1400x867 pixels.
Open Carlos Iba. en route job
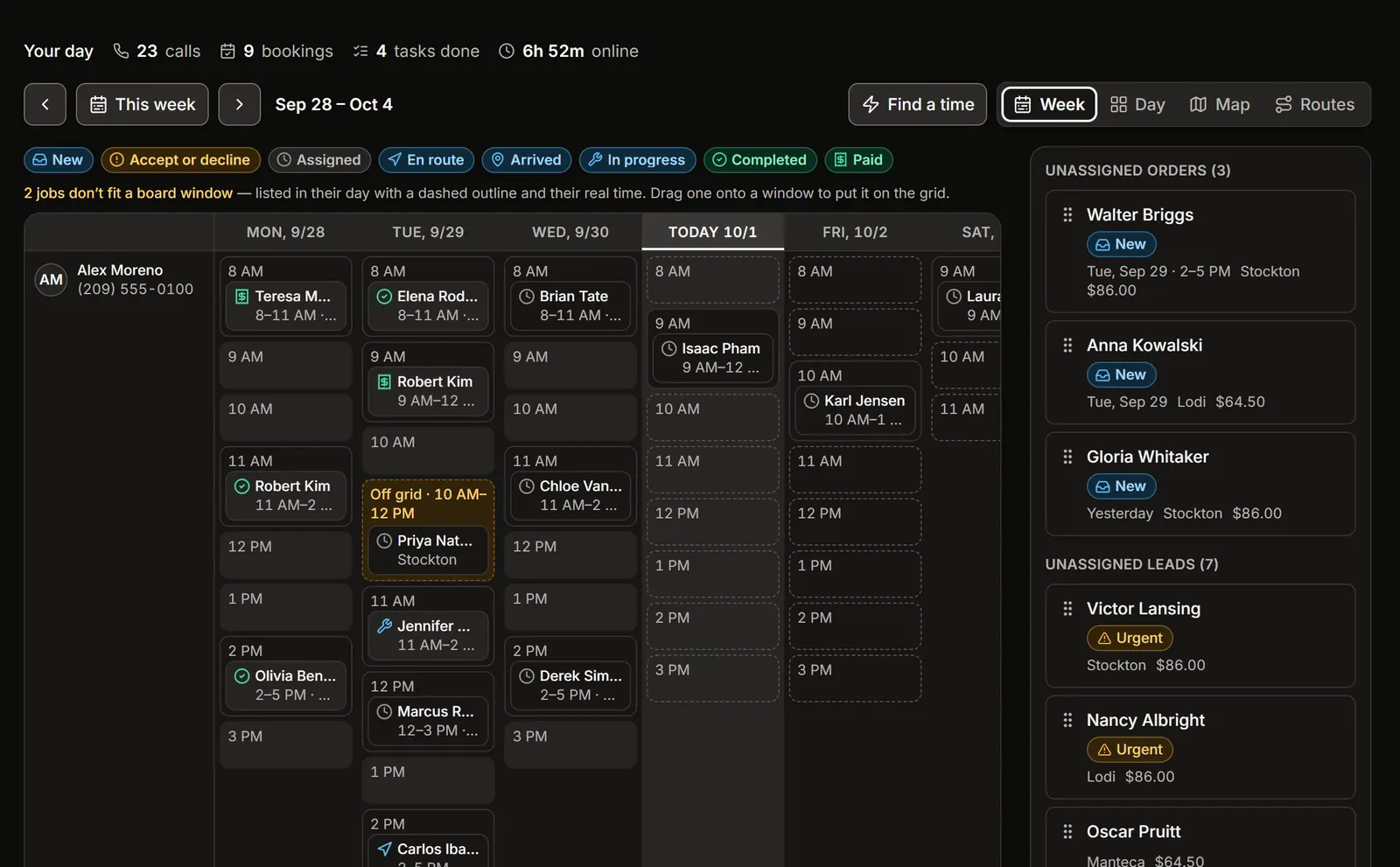coord(428,850)
